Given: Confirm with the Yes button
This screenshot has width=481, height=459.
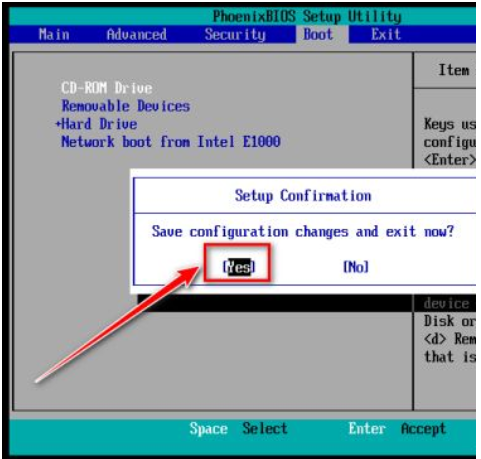Looking at the screenshot, I should pos(239,267).
